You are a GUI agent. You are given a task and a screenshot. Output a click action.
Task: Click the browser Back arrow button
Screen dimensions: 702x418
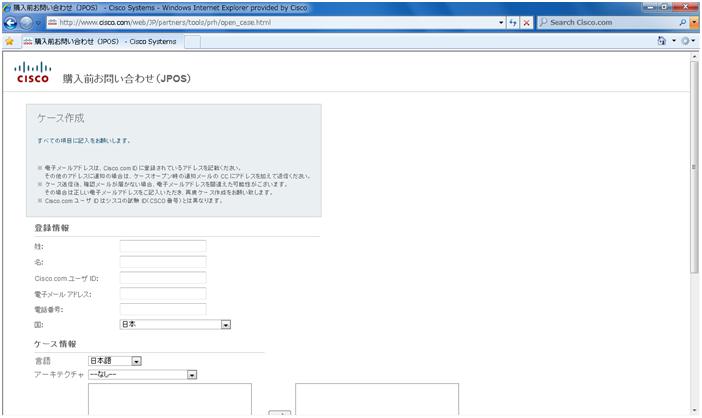tap(10, 22)
